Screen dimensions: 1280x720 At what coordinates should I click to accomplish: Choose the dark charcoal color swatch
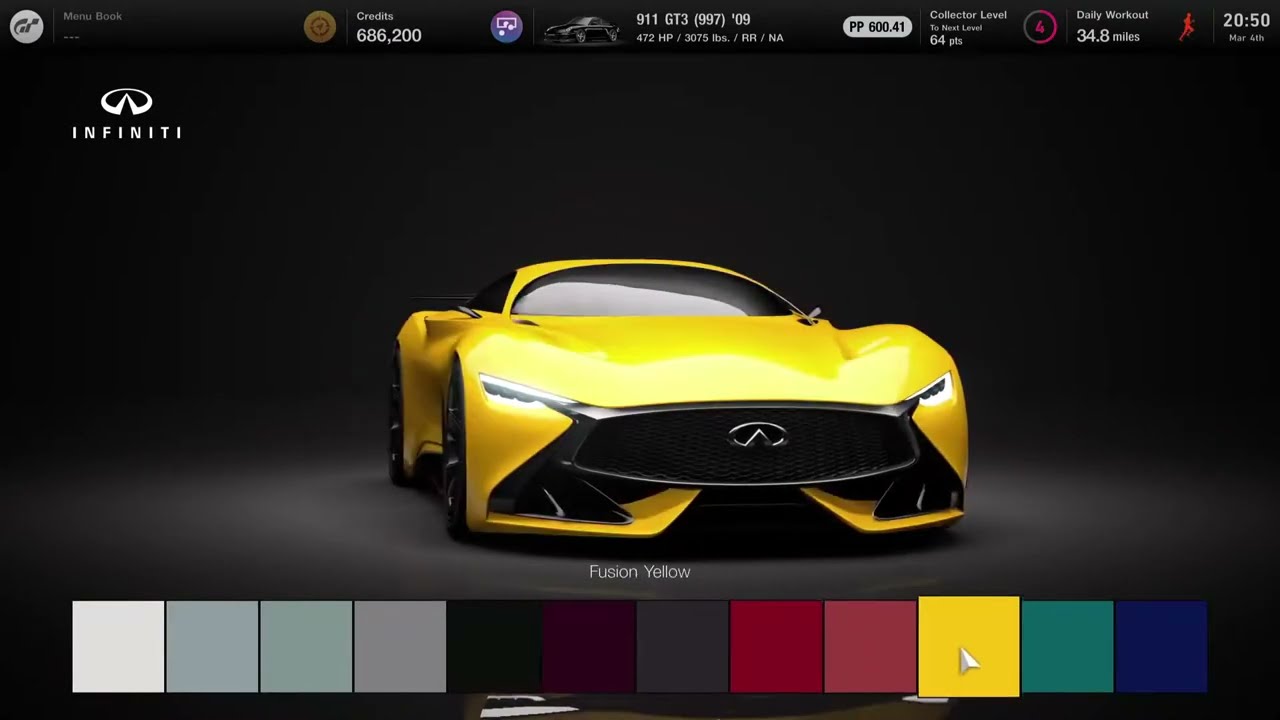(x=682, y=646)
